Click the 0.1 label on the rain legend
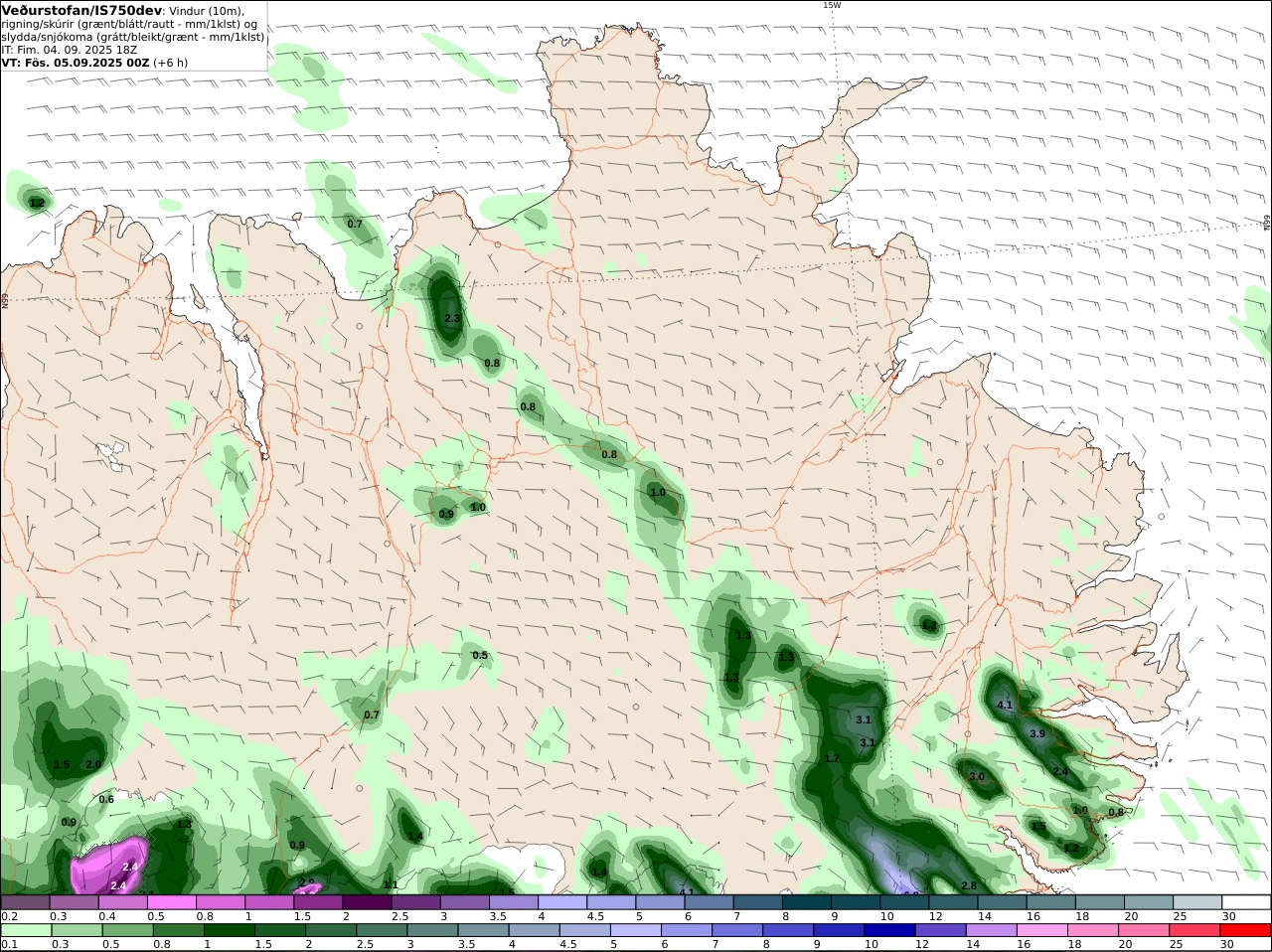1272x952 pixels. 9,945
